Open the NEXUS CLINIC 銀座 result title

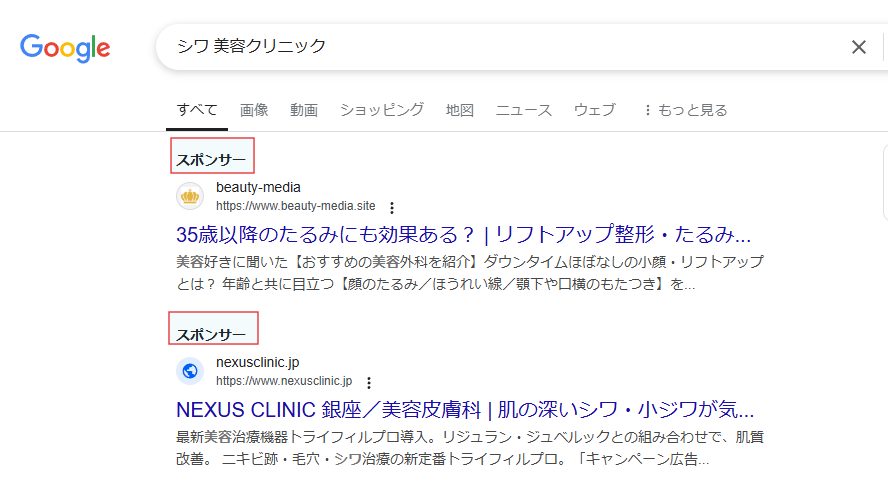coord(465,409)
